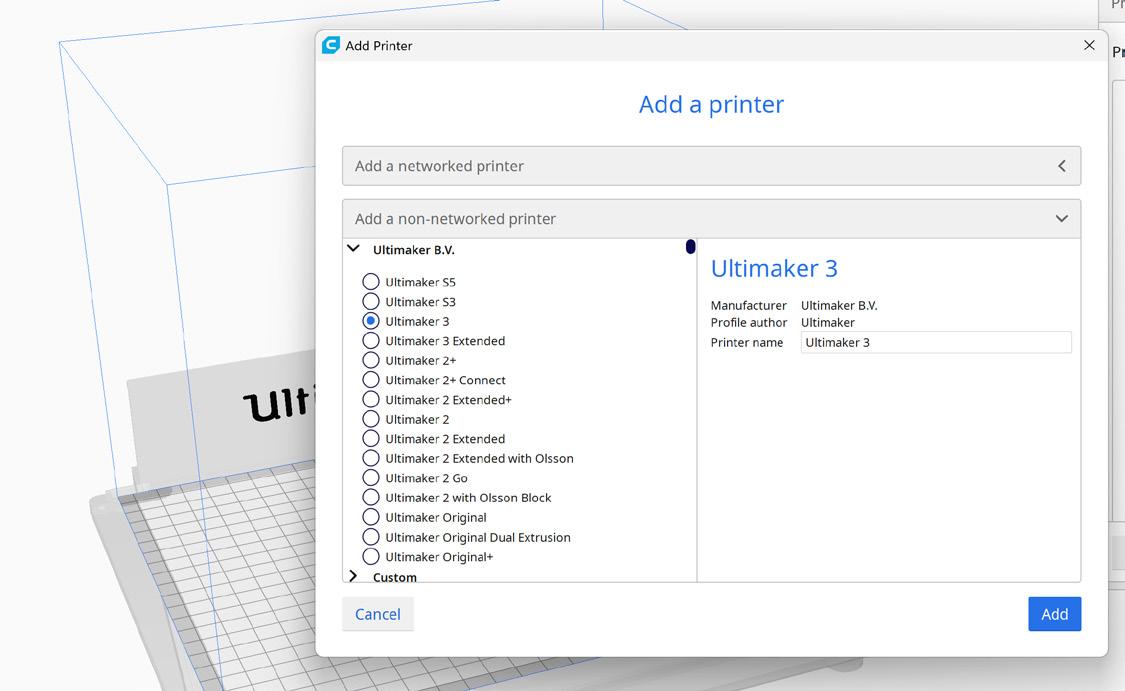Click the Printer name input field
The width and height of the screenshot is (1125, 691).
936,342
